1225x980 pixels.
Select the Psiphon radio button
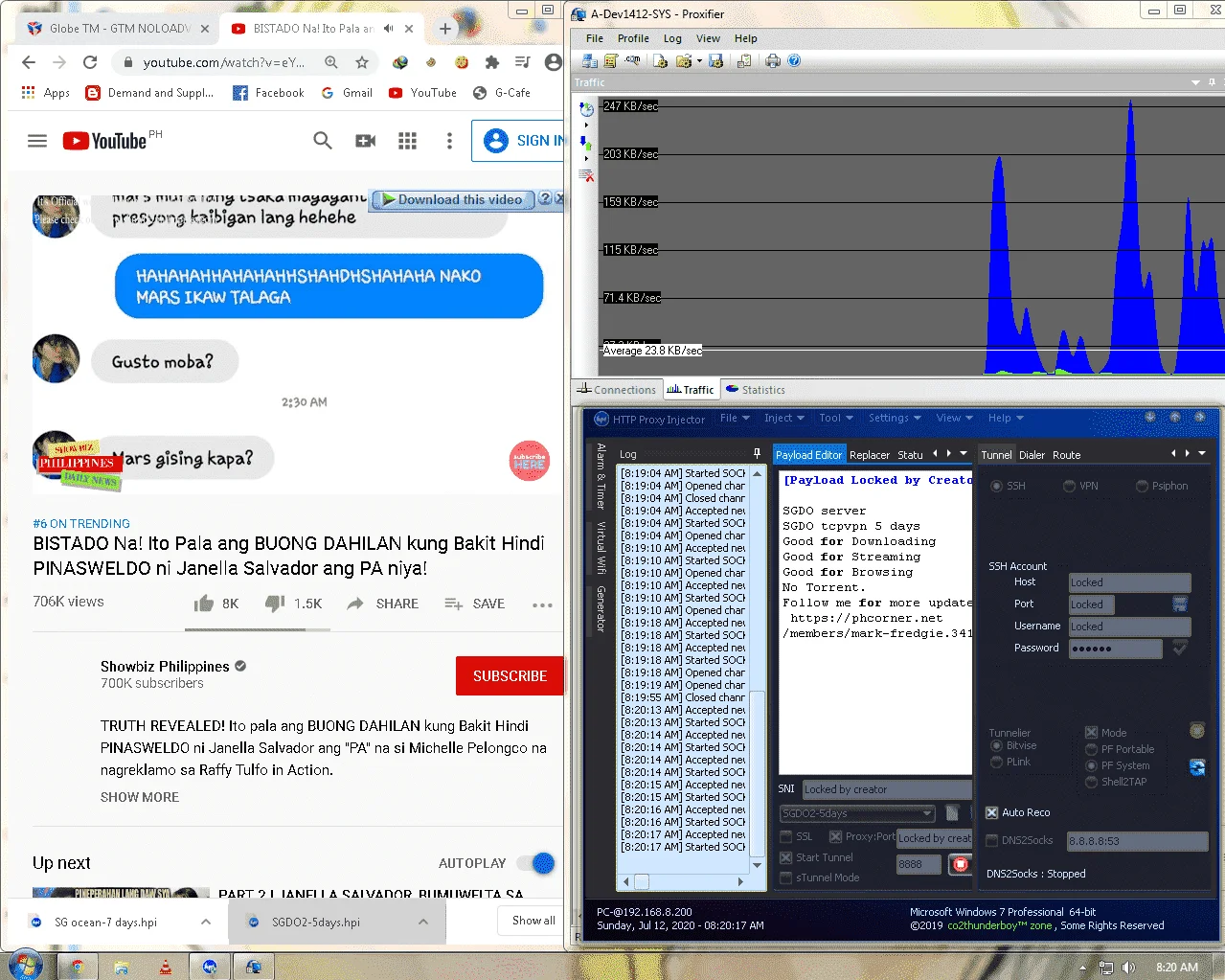click(x=1142, y=486)
